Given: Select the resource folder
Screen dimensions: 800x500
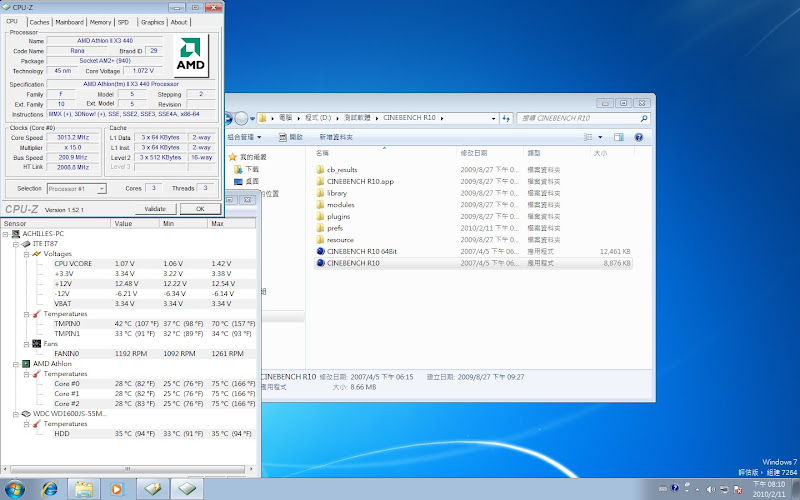Looking at the screenshot, I should [340, 240].
